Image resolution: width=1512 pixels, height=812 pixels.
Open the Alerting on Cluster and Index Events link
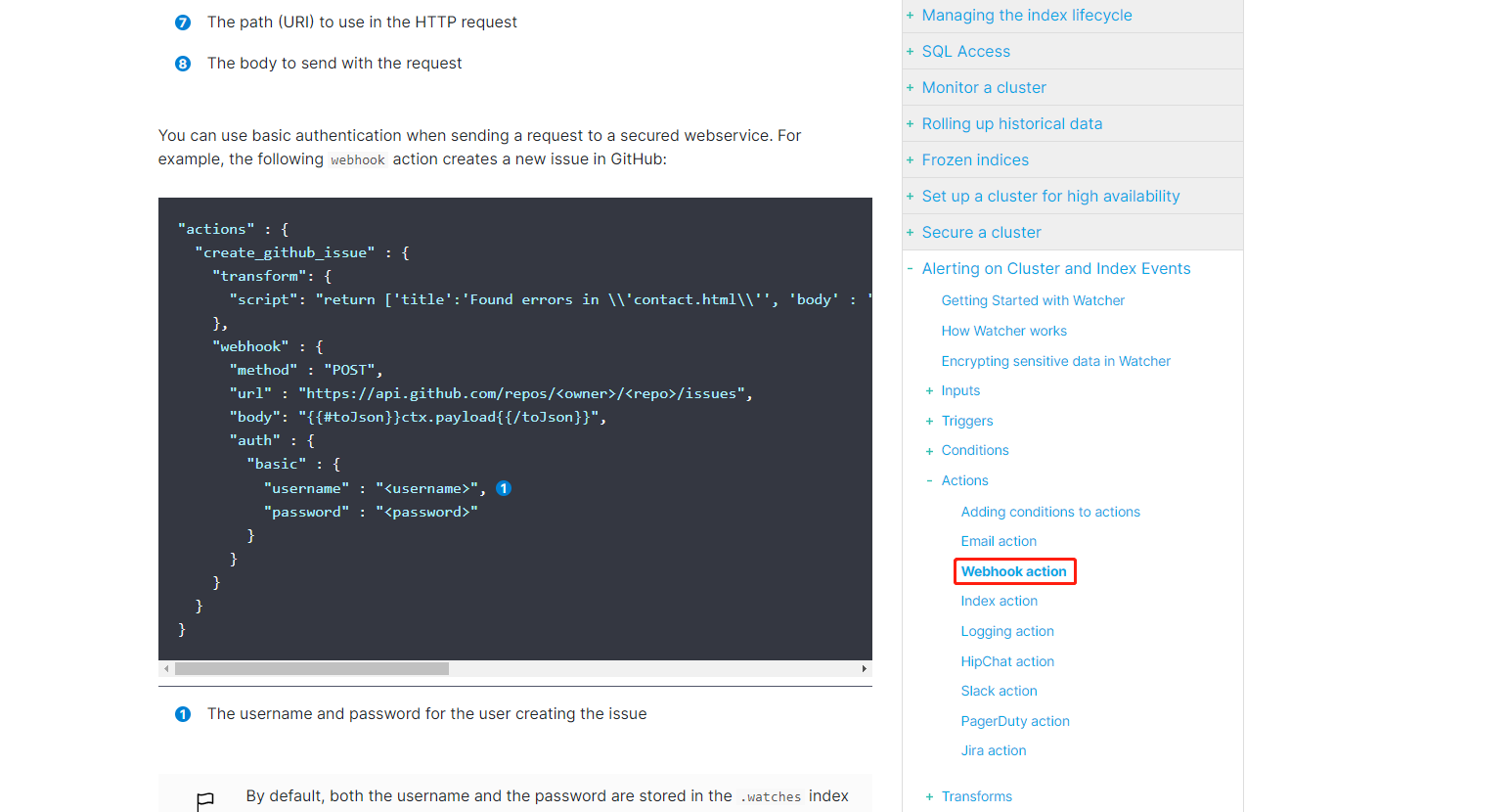coord(1056,269)
